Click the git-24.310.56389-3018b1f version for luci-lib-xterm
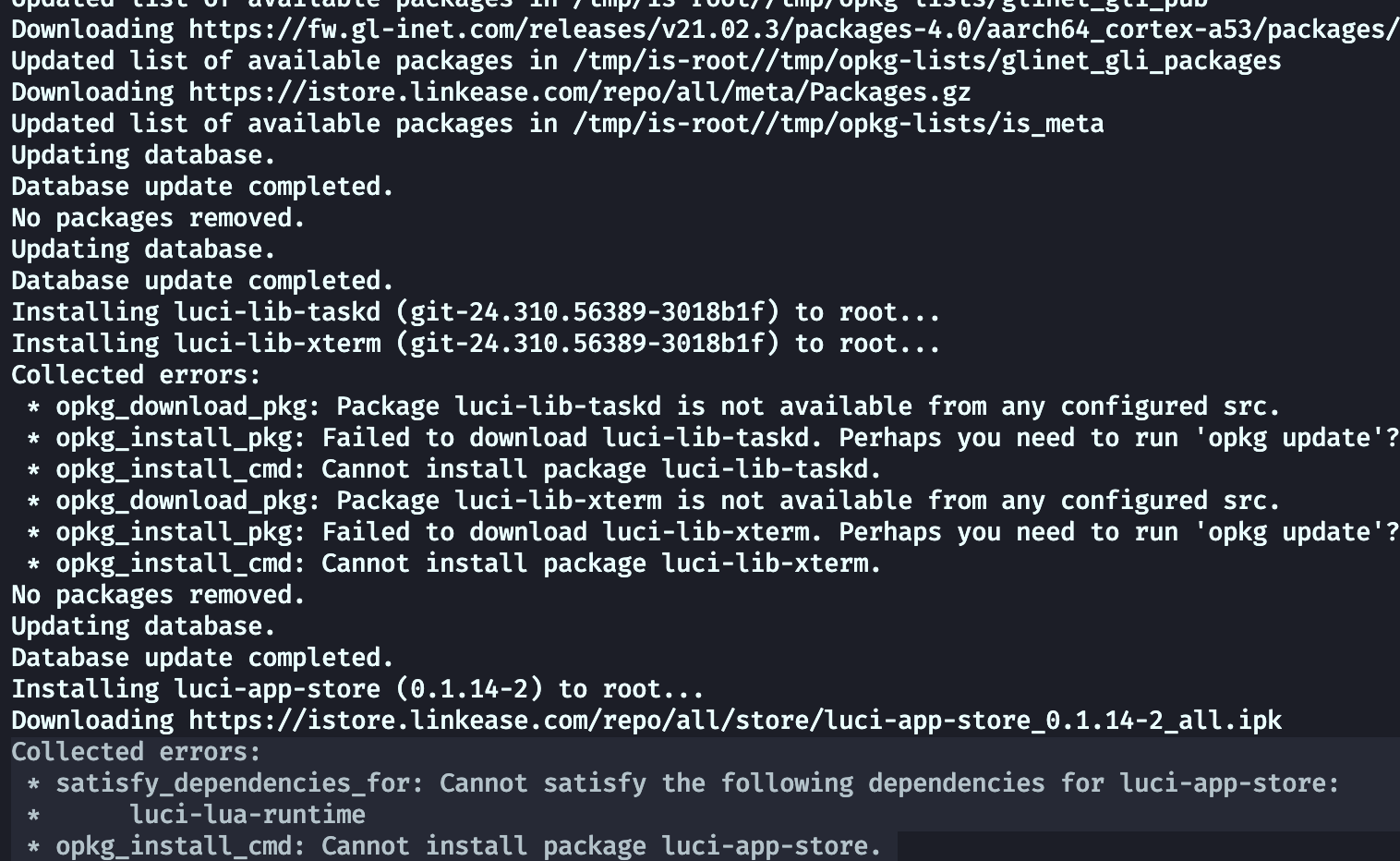This screenshot has width=1400, height=861. [x=587, y=344]
